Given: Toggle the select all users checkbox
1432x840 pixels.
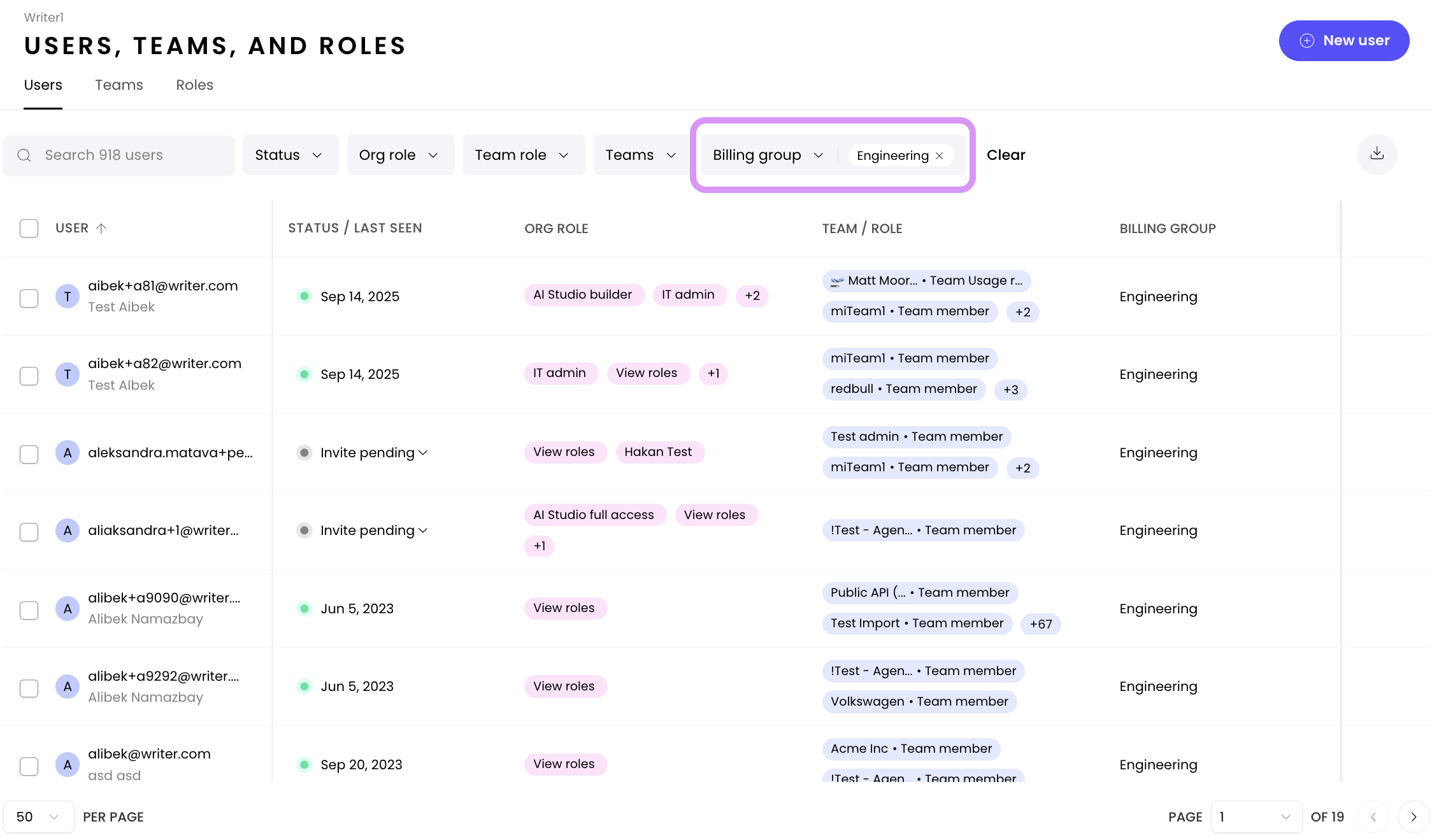Looking at the screenshot, I should point(29,228).
